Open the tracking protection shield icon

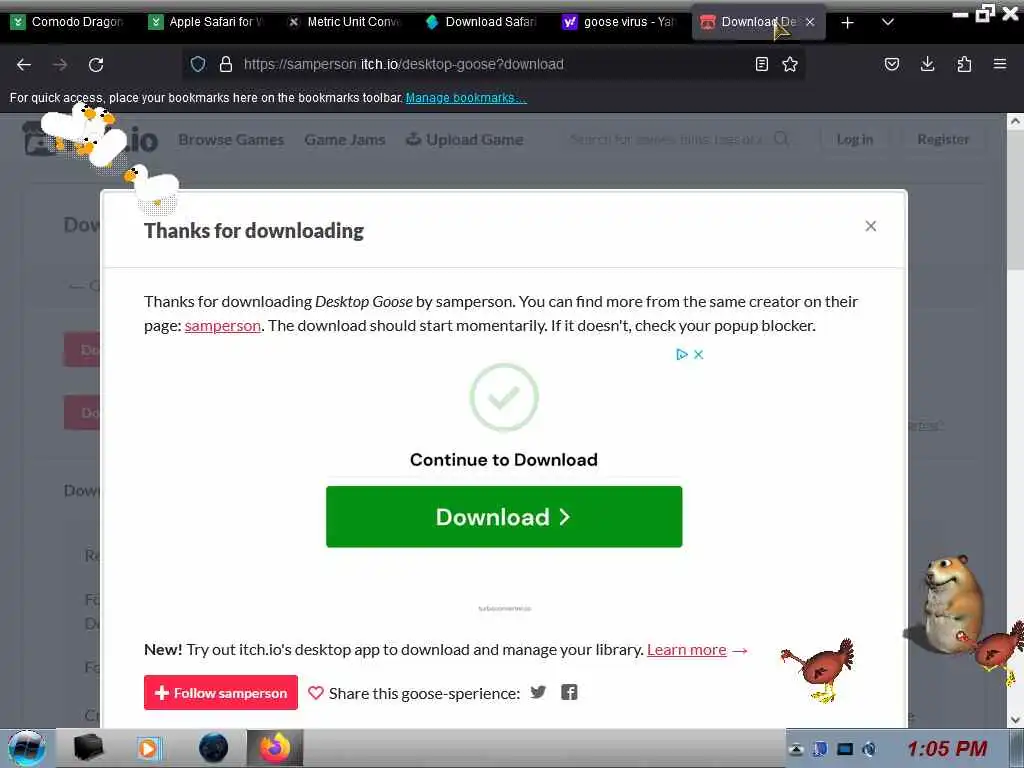(198, 64)
